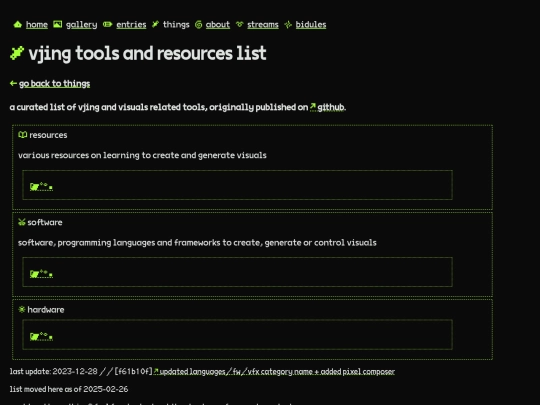Click the commit hash [f61b10f]

click(x=133, y=371)
